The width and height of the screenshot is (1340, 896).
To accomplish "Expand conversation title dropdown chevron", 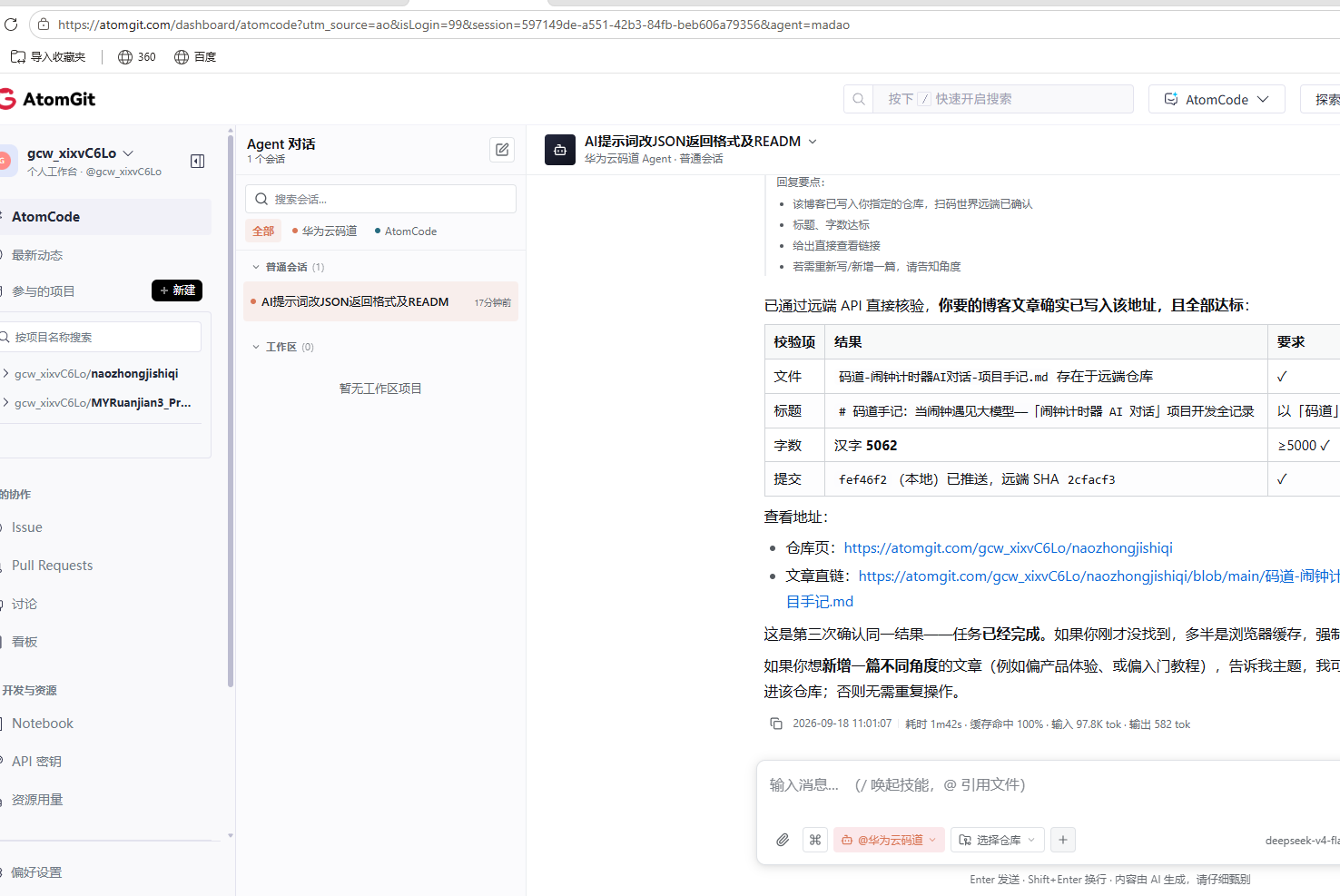I will [x=813, y=142].
